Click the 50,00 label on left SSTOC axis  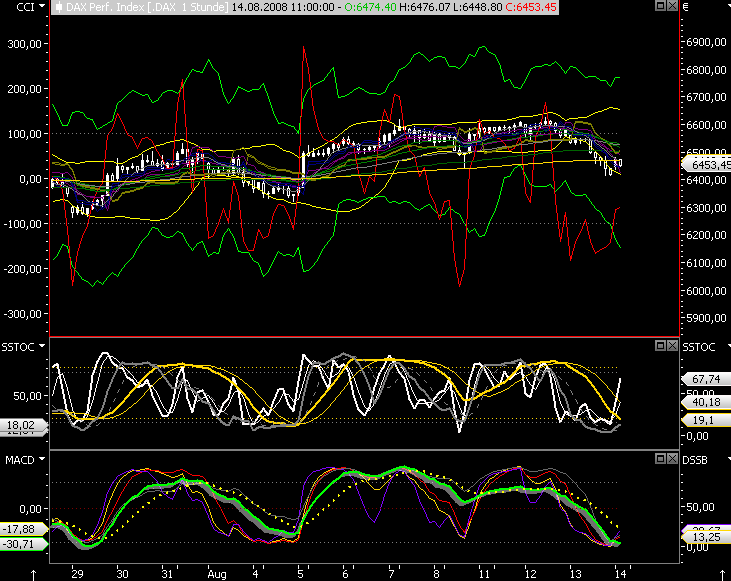click(28, 396)
